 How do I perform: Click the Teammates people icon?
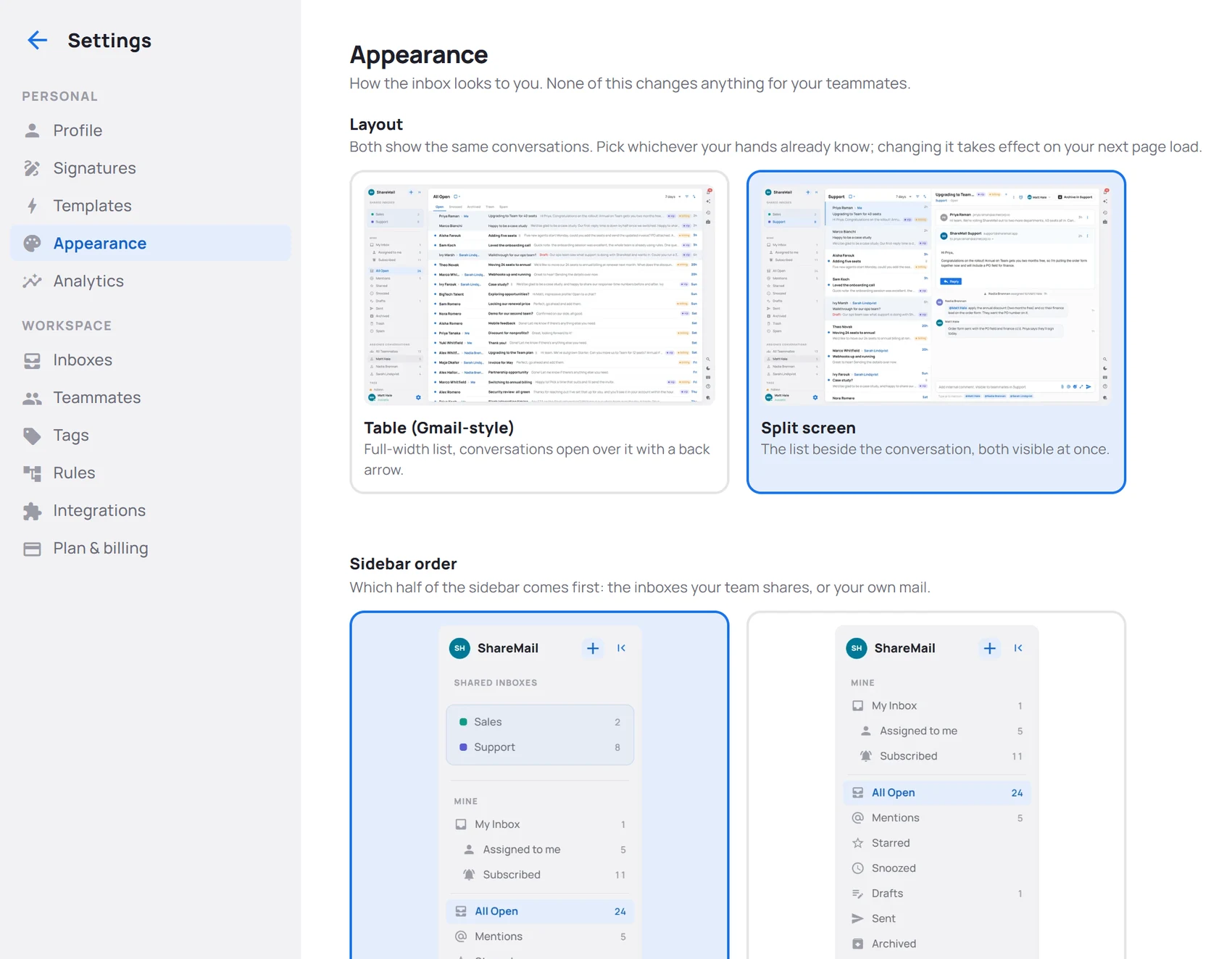click(x=32, y=398)
